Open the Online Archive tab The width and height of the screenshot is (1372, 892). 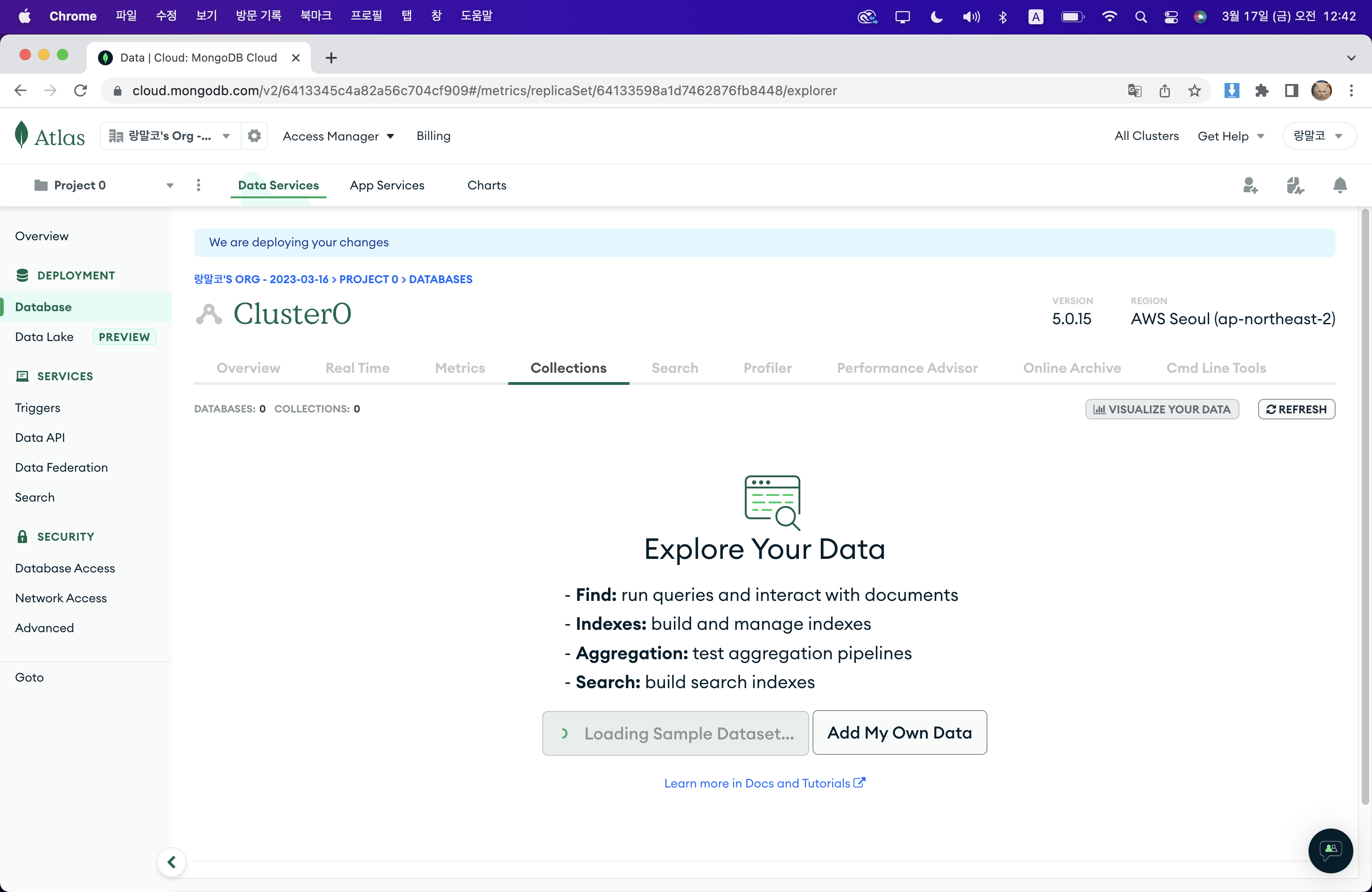tap(1071, 368)
